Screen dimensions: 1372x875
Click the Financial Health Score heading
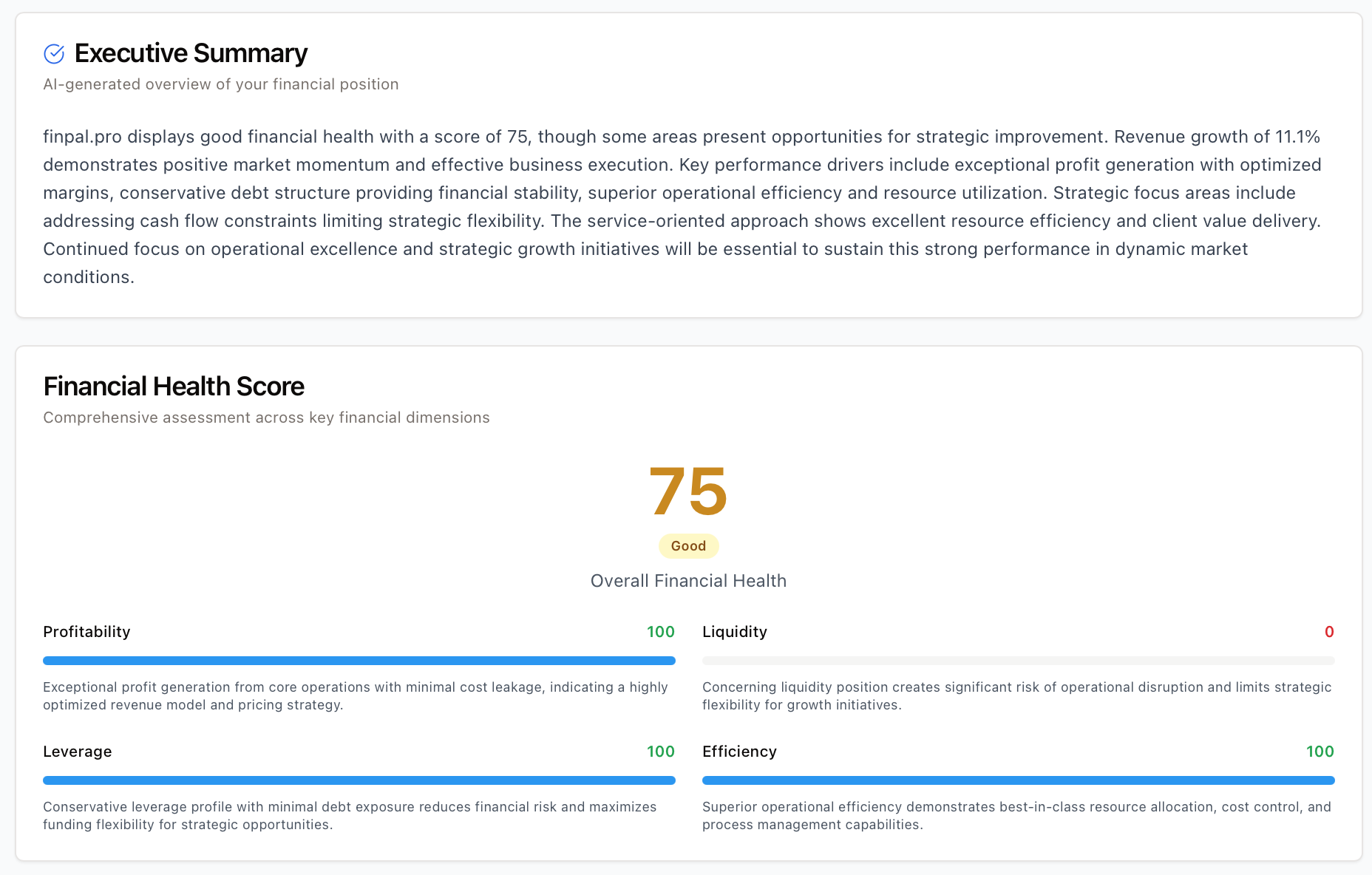(x=174, y=387)
